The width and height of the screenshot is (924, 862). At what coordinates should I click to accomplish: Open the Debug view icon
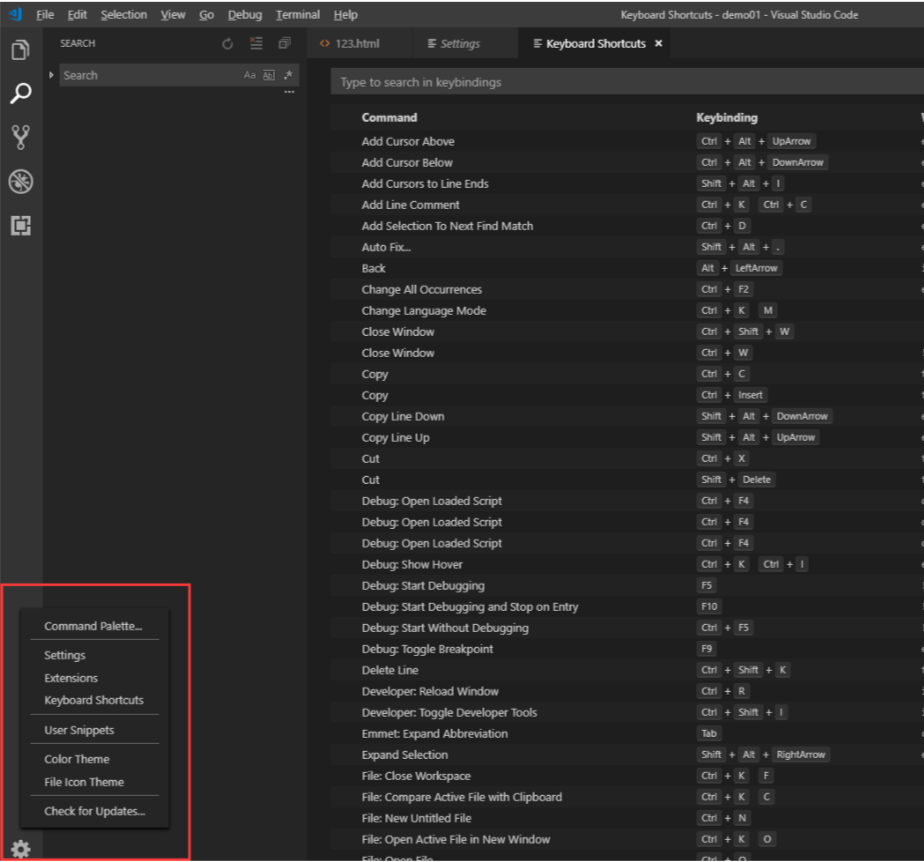tap(21, 181)
